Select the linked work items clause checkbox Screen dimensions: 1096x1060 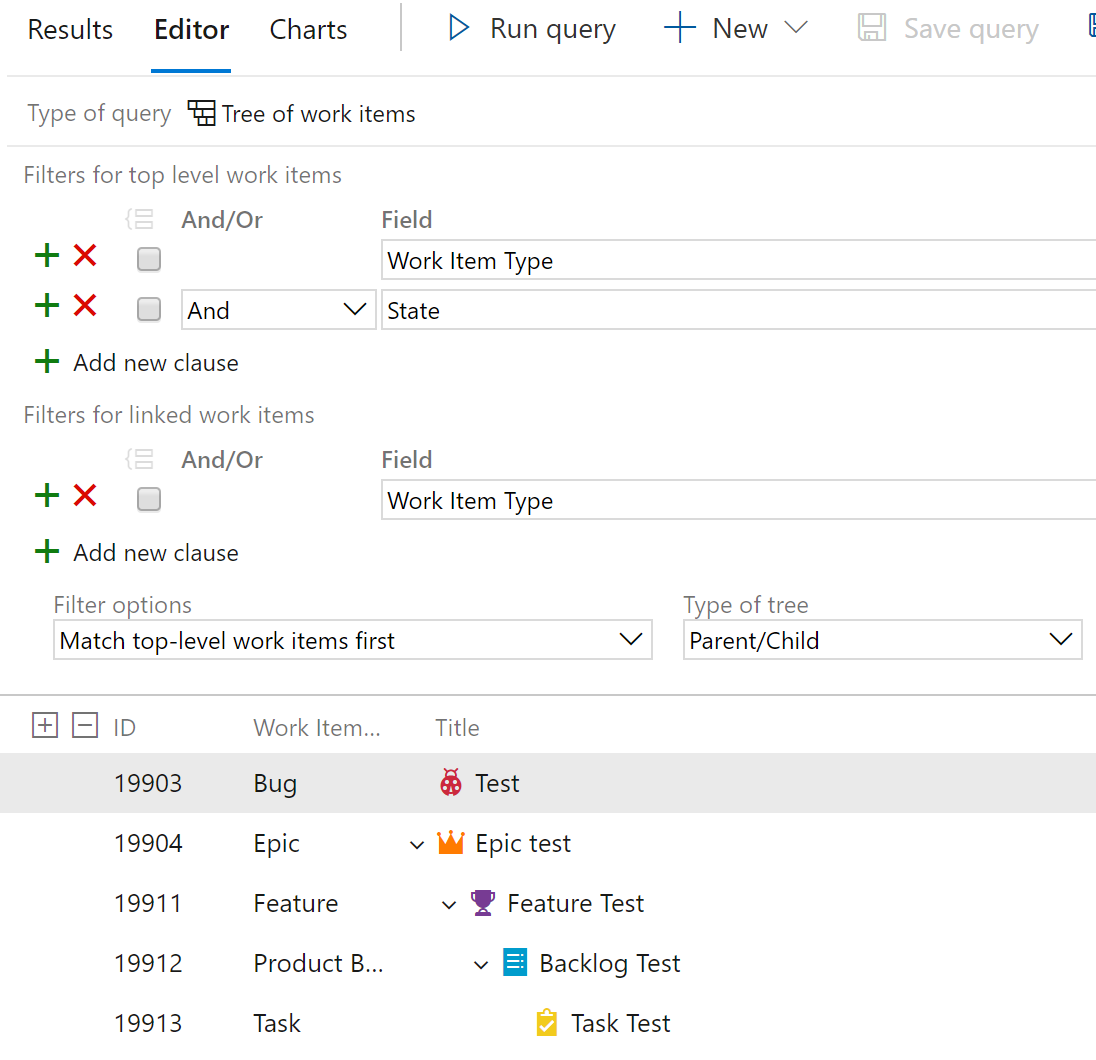coord(149,499)
